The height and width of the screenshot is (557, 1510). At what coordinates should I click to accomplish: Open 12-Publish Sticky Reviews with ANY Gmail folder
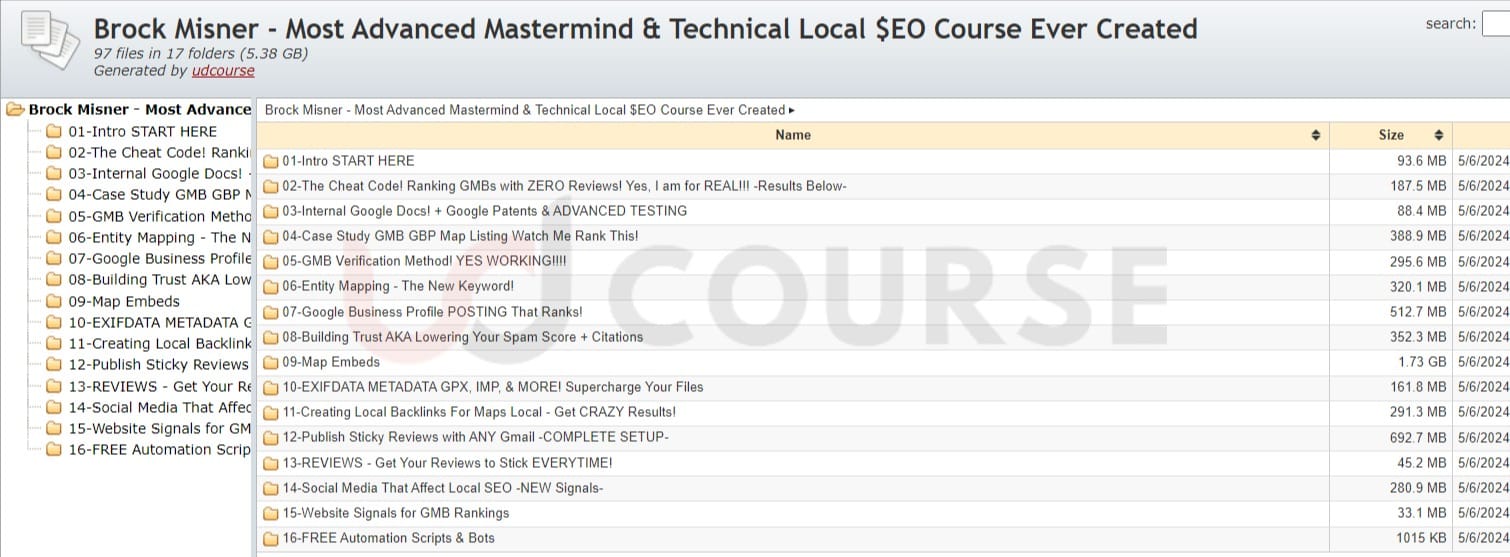tap(475, 437)
